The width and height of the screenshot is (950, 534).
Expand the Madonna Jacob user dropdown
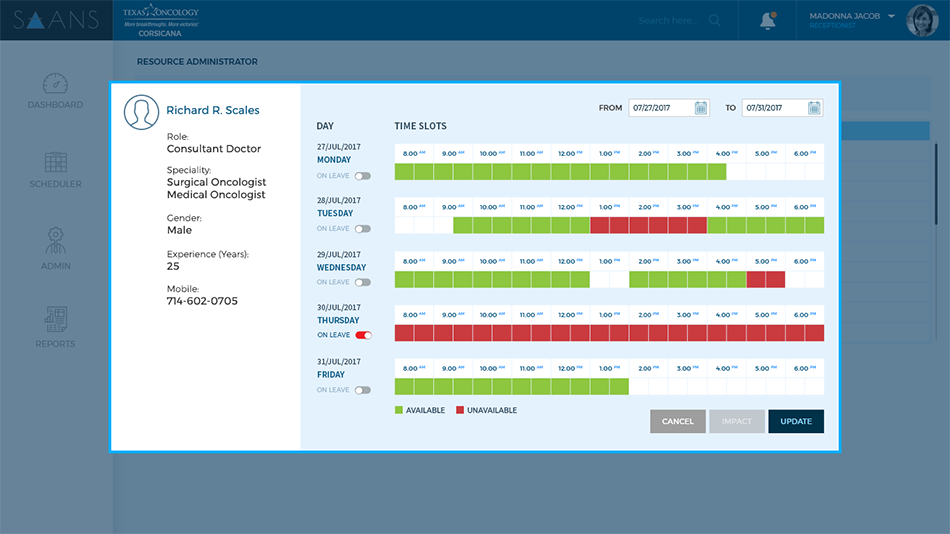click(x=890, y=16)
